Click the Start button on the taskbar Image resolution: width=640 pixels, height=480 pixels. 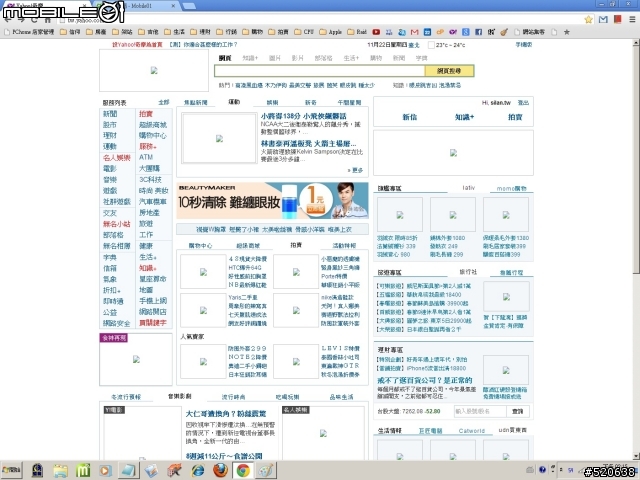(x=11, y=471)
